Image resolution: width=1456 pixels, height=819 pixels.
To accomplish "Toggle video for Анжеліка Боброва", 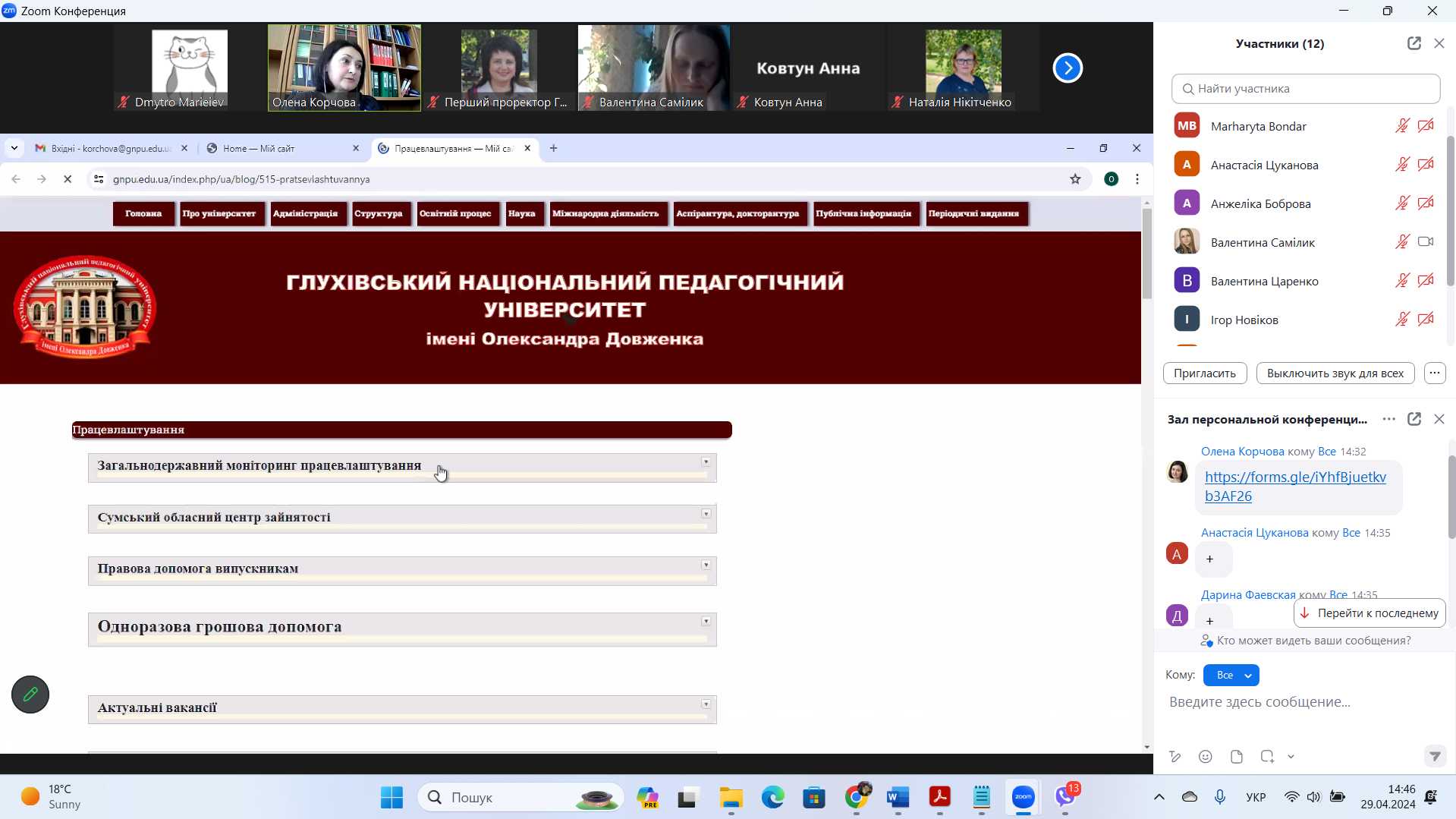I will [1426, 203].
